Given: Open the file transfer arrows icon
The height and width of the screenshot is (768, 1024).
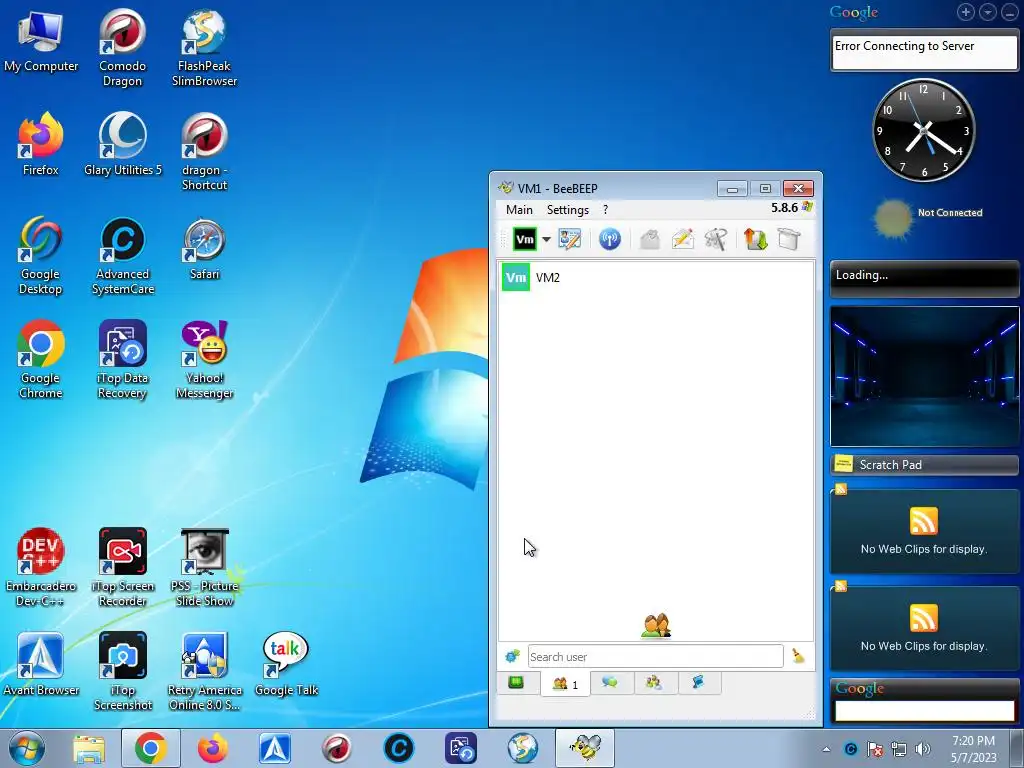Looking at the screenshot, I should click(x=756, y=239).
